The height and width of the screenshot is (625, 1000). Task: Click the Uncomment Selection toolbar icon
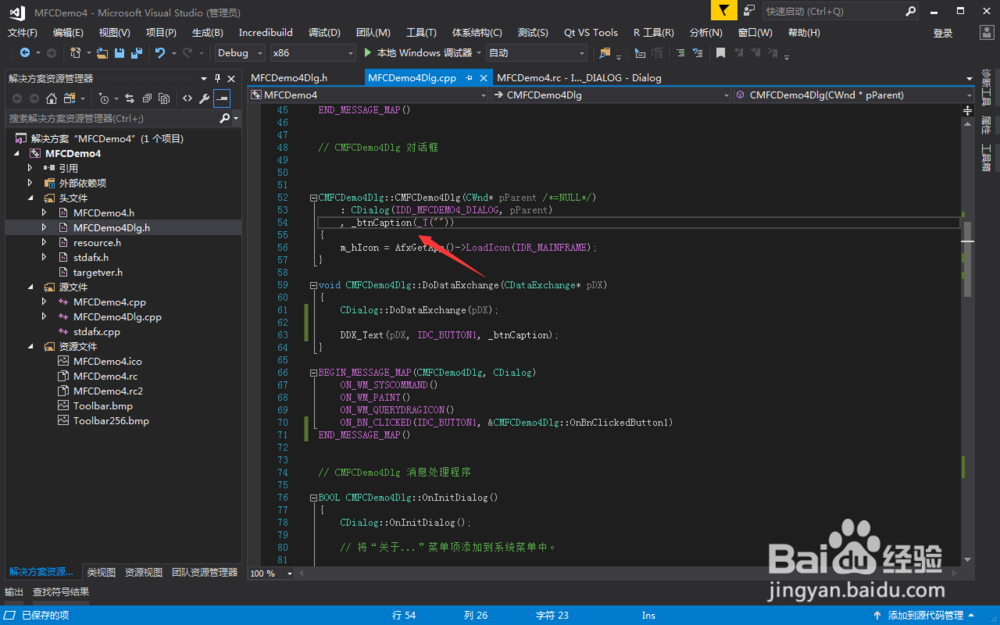tap(698, 53)
